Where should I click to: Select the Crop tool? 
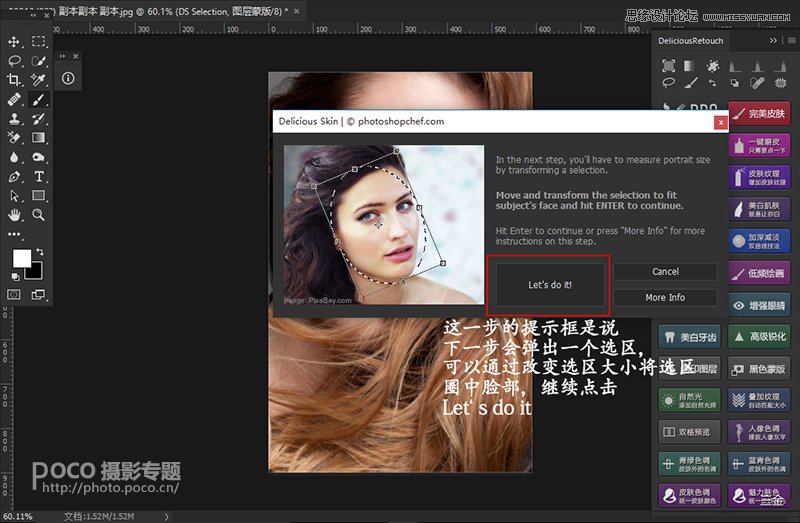(14, 80)
